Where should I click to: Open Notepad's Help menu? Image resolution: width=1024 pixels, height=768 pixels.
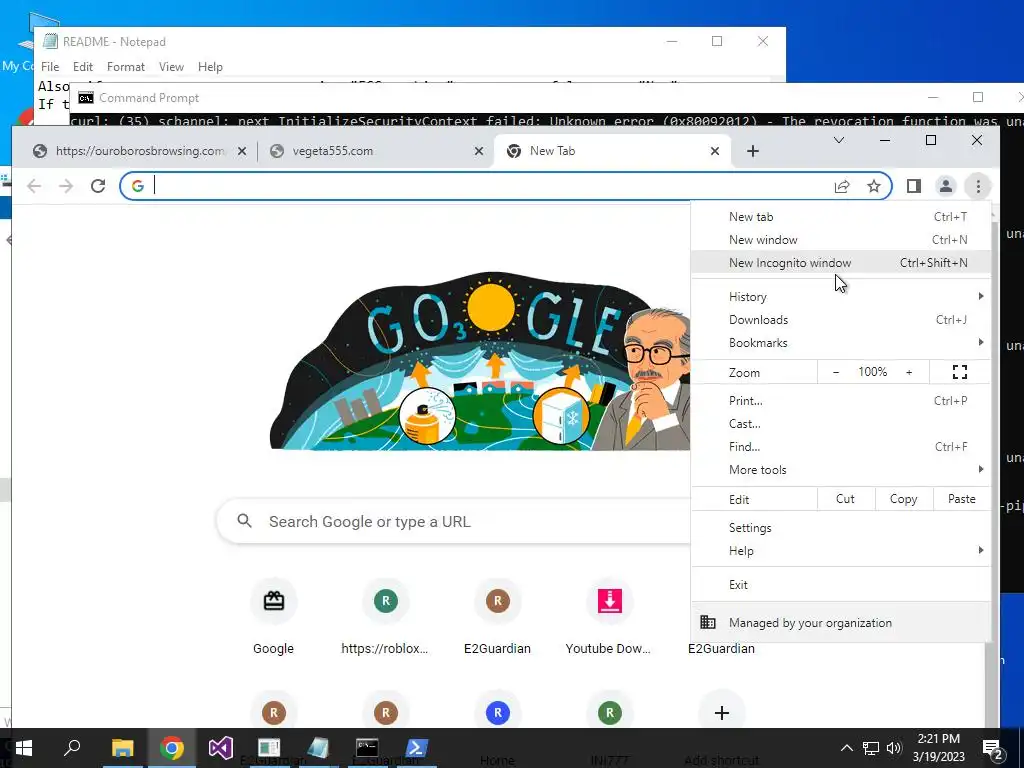click(210, 67)
